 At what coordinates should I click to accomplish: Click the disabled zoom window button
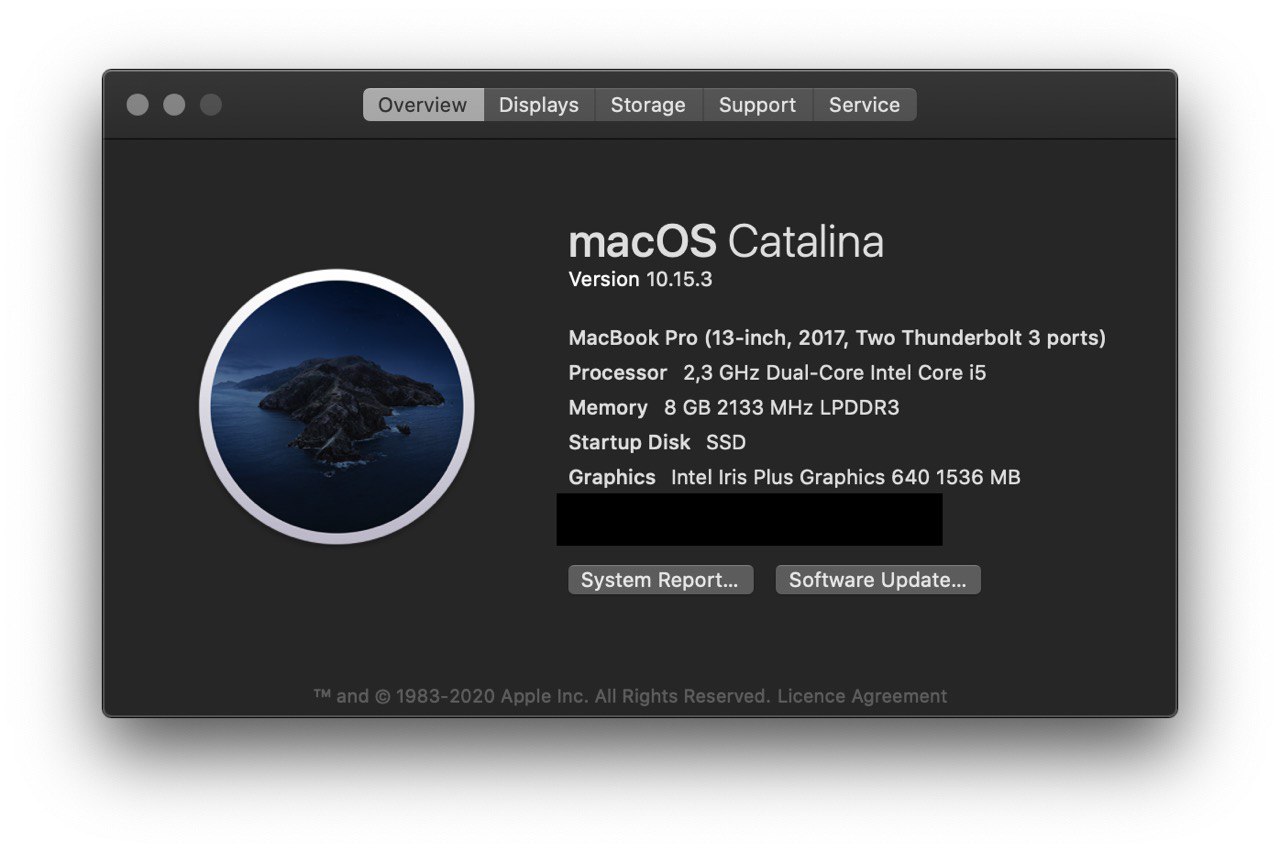point(210,105)
